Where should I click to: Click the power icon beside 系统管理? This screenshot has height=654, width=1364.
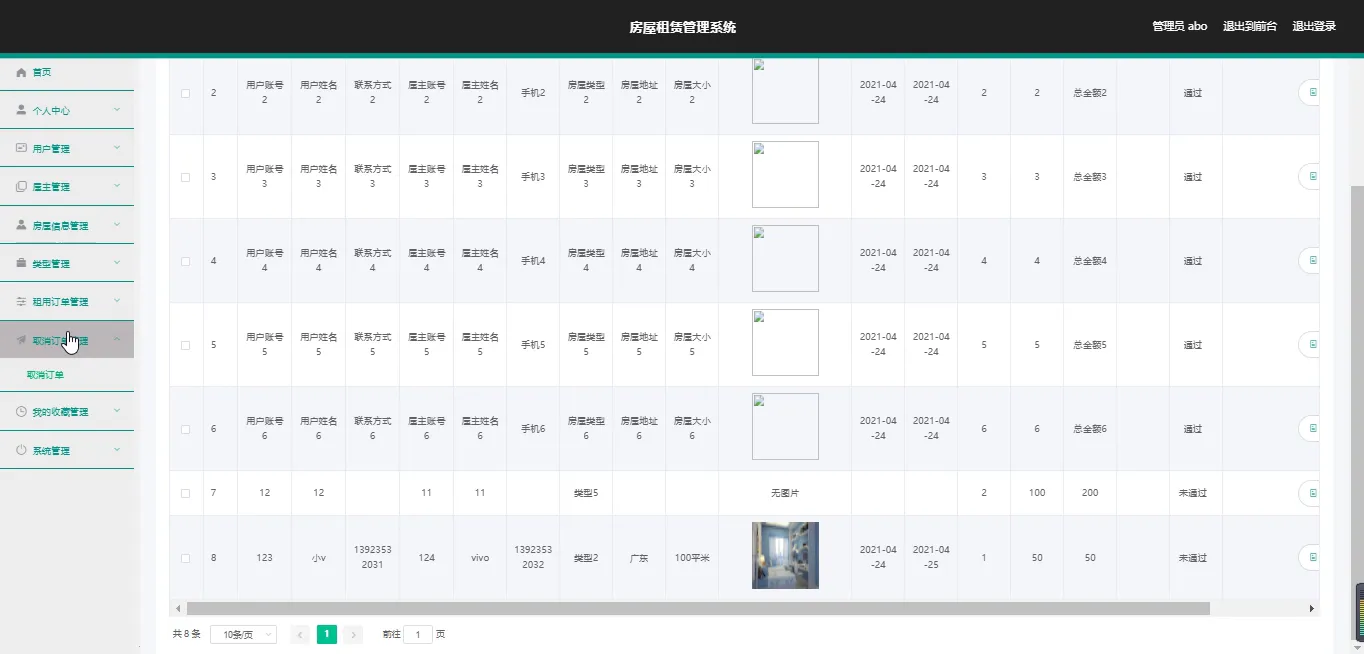pyautogui.click(x=21, y=450)
